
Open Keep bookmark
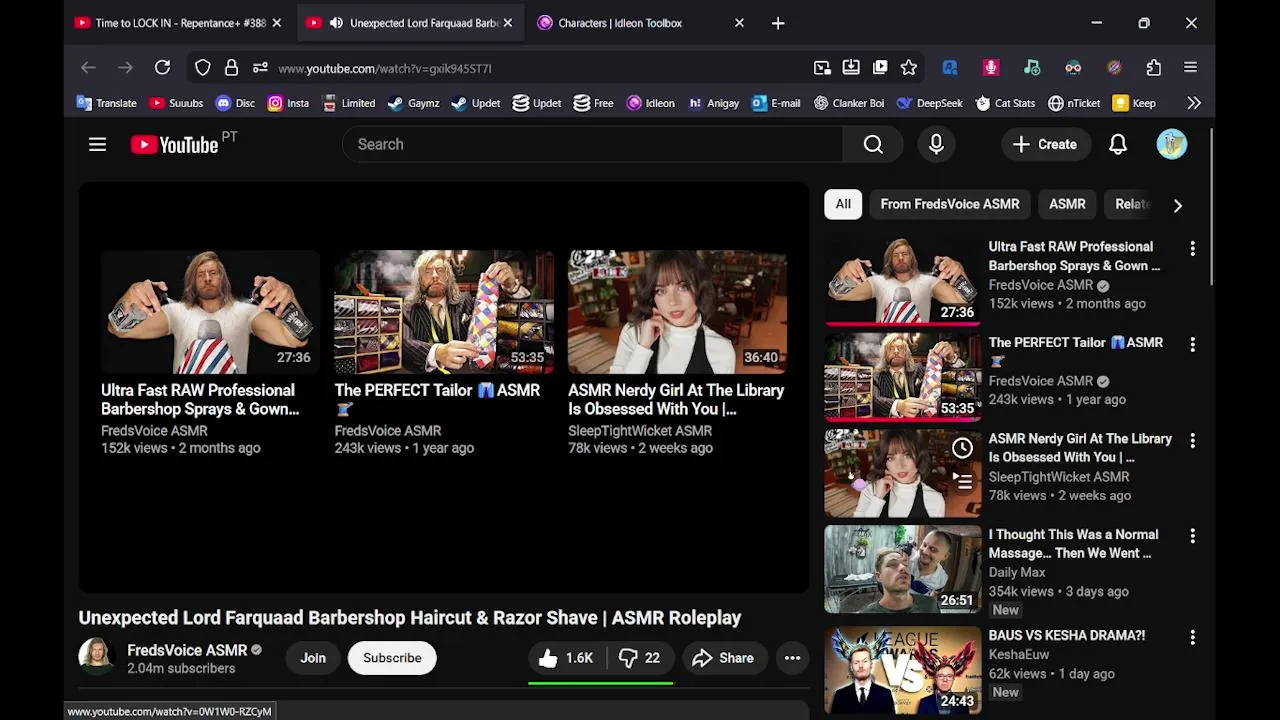coord(1134,103)
